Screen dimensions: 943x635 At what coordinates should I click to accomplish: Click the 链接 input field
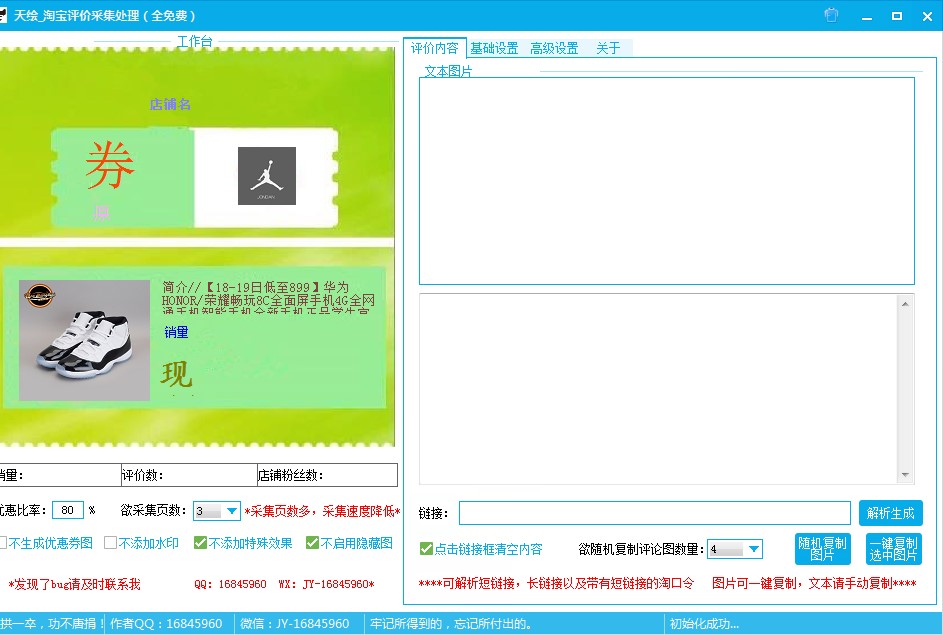(654, 513)
